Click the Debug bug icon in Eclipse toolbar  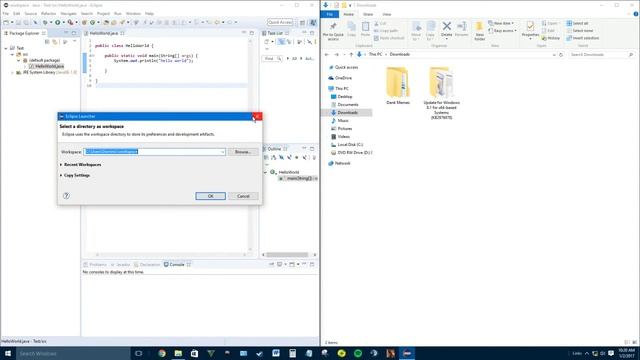point(45,22)
